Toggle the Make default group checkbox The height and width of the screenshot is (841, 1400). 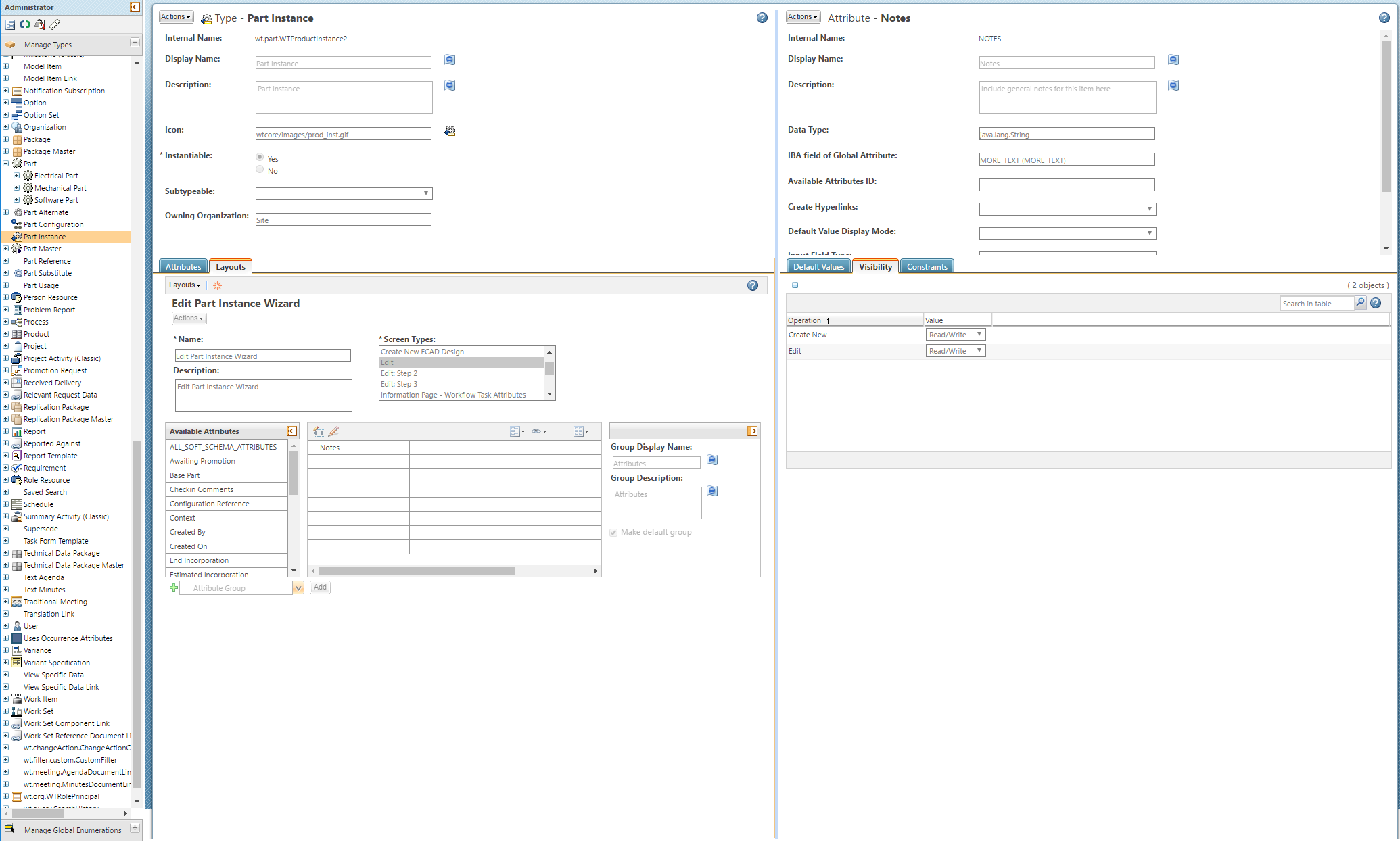[x=613, y=533]
